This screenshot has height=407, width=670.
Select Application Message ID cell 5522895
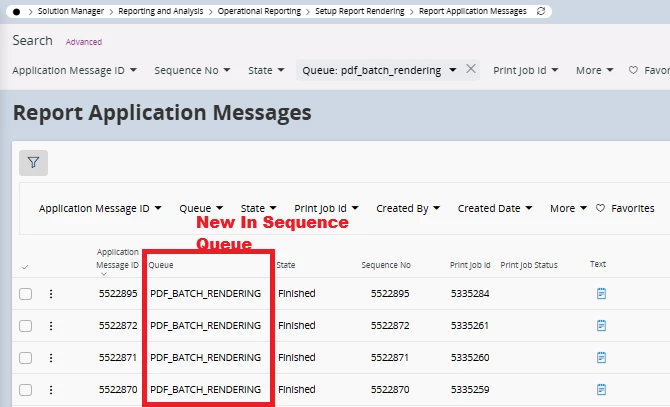(118, 293)
